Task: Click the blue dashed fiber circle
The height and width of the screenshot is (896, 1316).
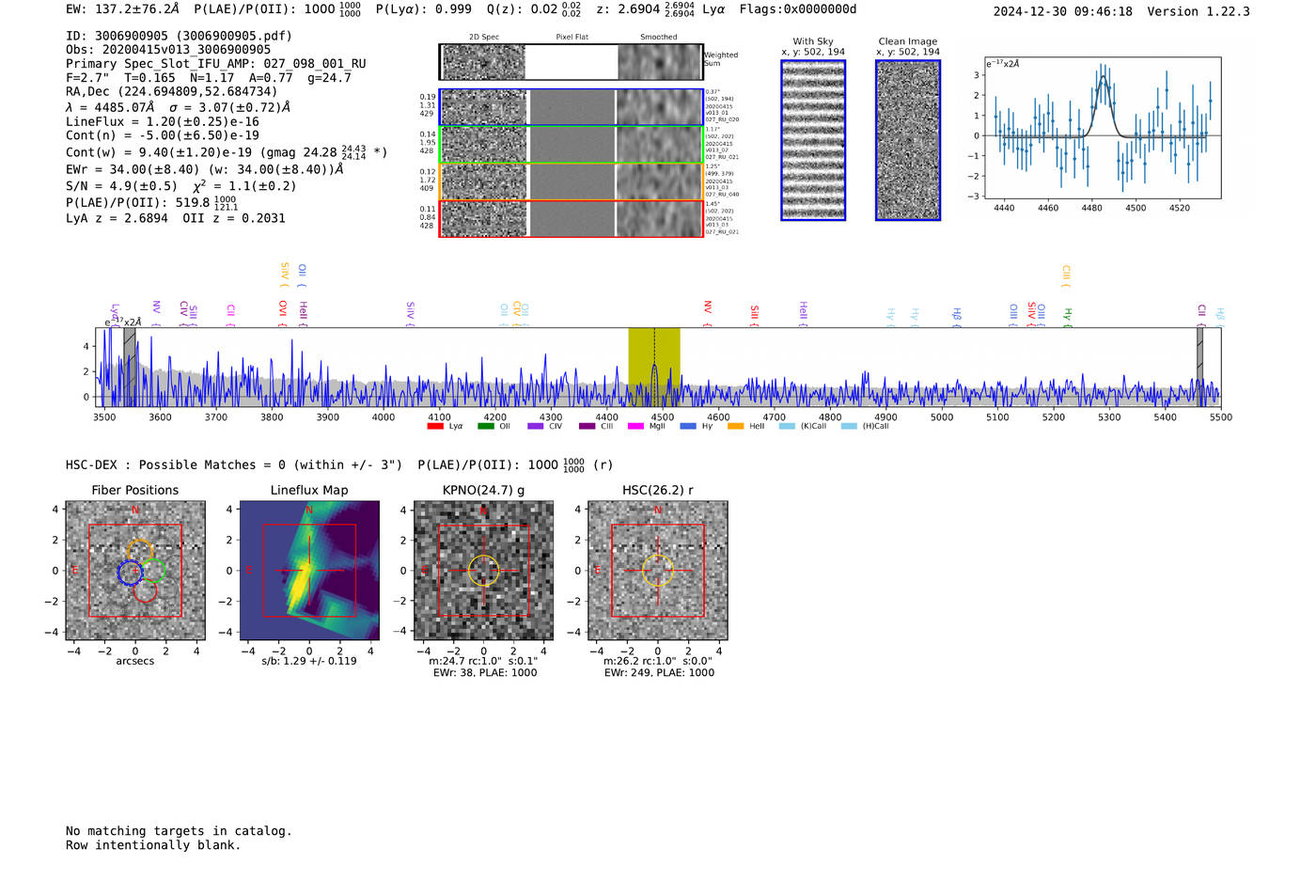Action: 131,573
